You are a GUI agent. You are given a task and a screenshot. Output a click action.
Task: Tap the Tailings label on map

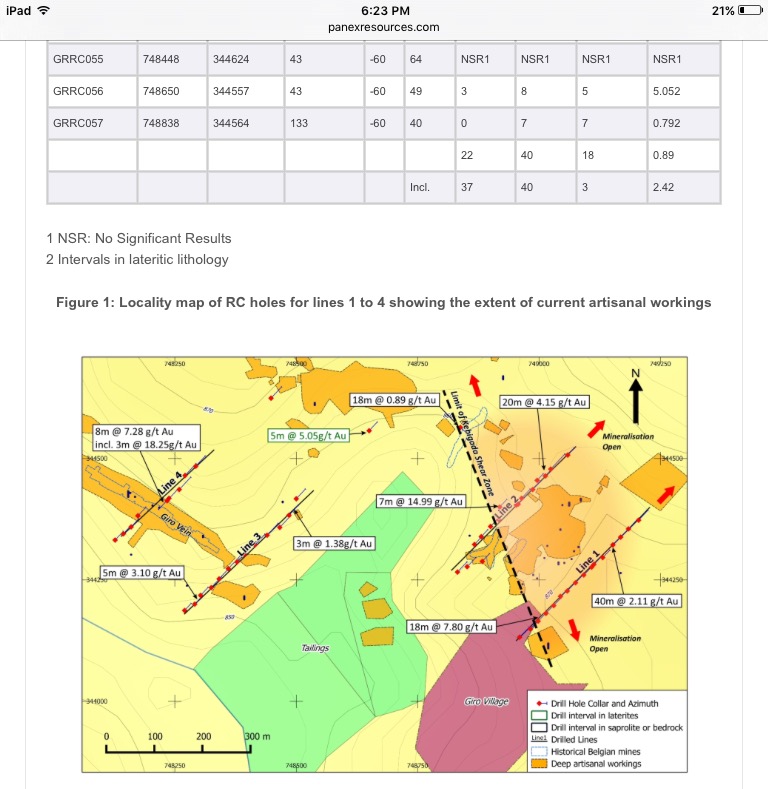[x=315, y=648]
